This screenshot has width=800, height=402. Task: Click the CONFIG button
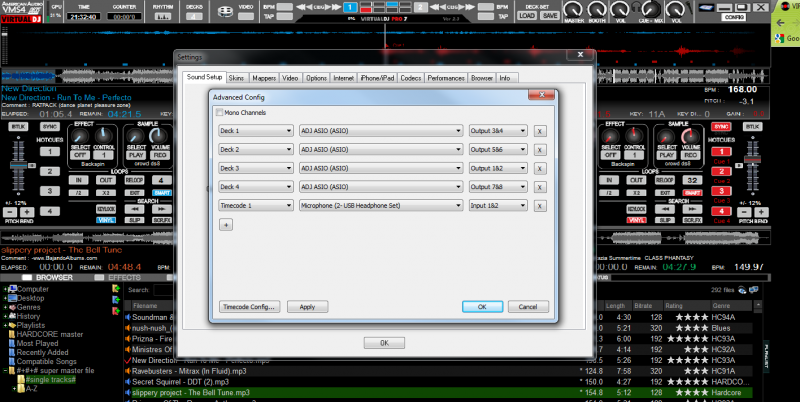734,17
